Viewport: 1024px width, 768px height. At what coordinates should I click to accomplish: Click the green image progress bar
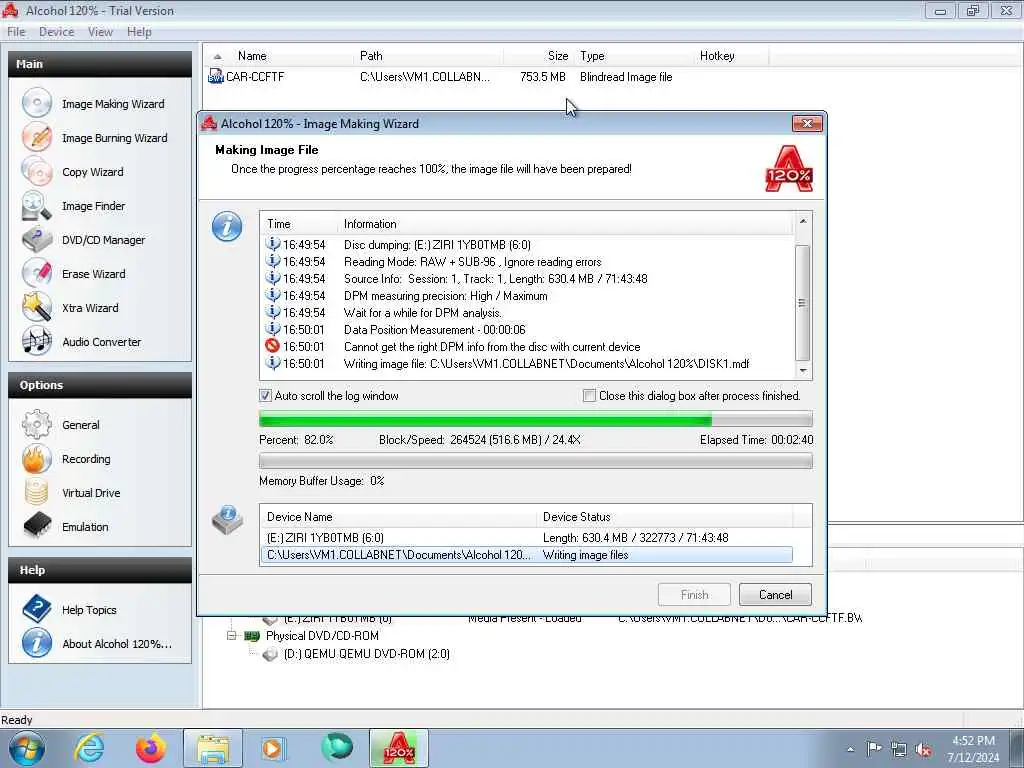[536, 419]
